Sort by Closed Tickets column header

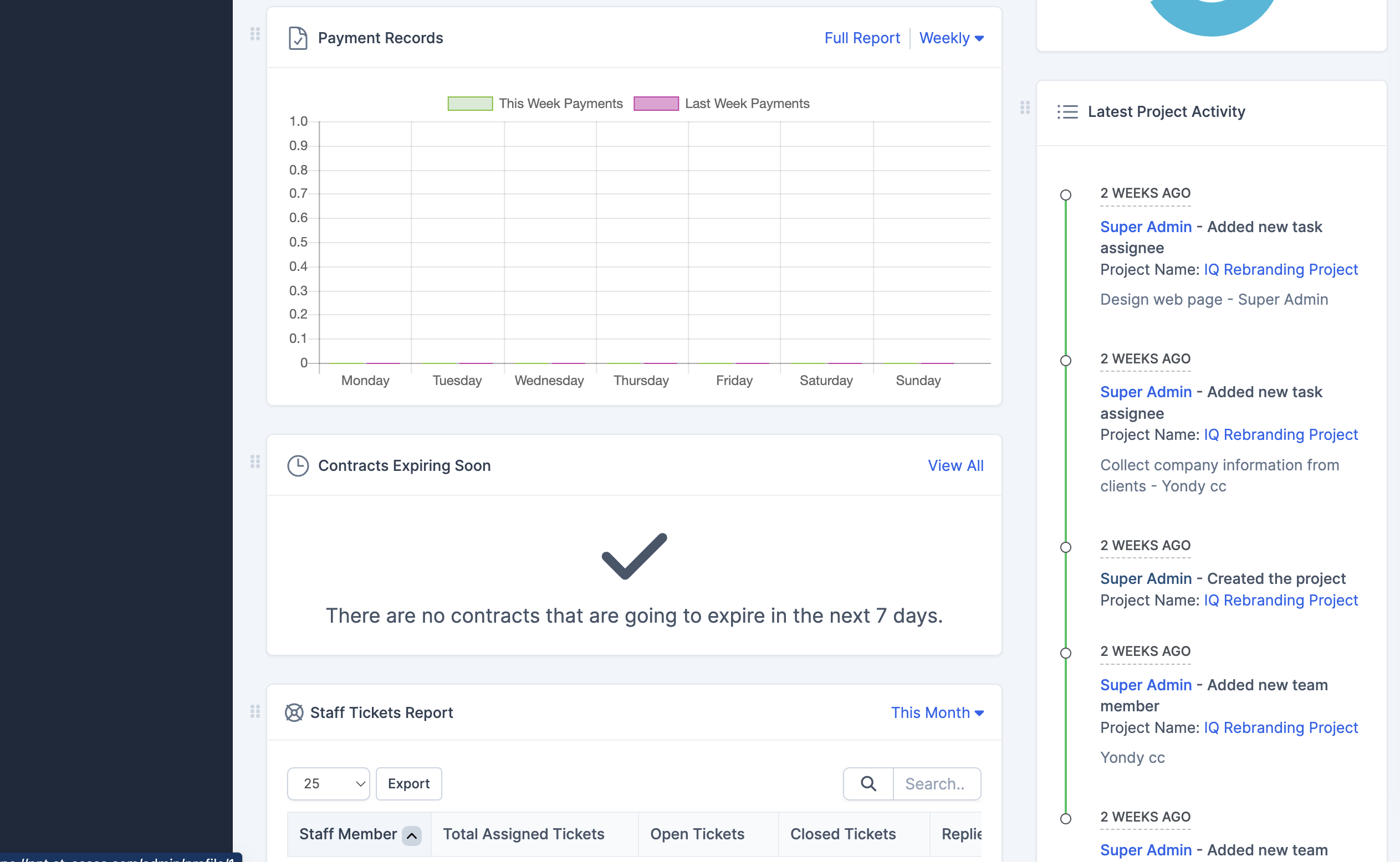click(843, 834)
